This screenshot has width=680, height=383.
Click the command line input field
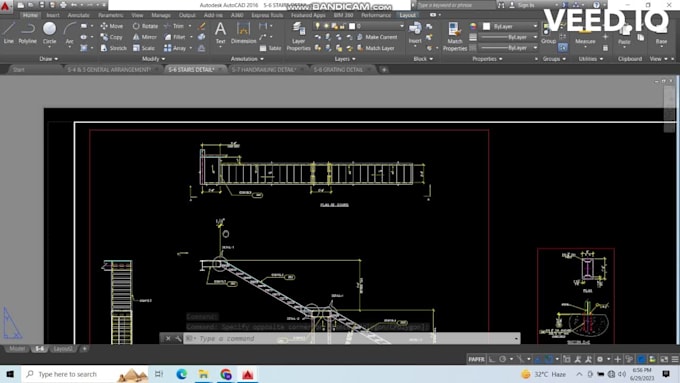click(351, 338)
